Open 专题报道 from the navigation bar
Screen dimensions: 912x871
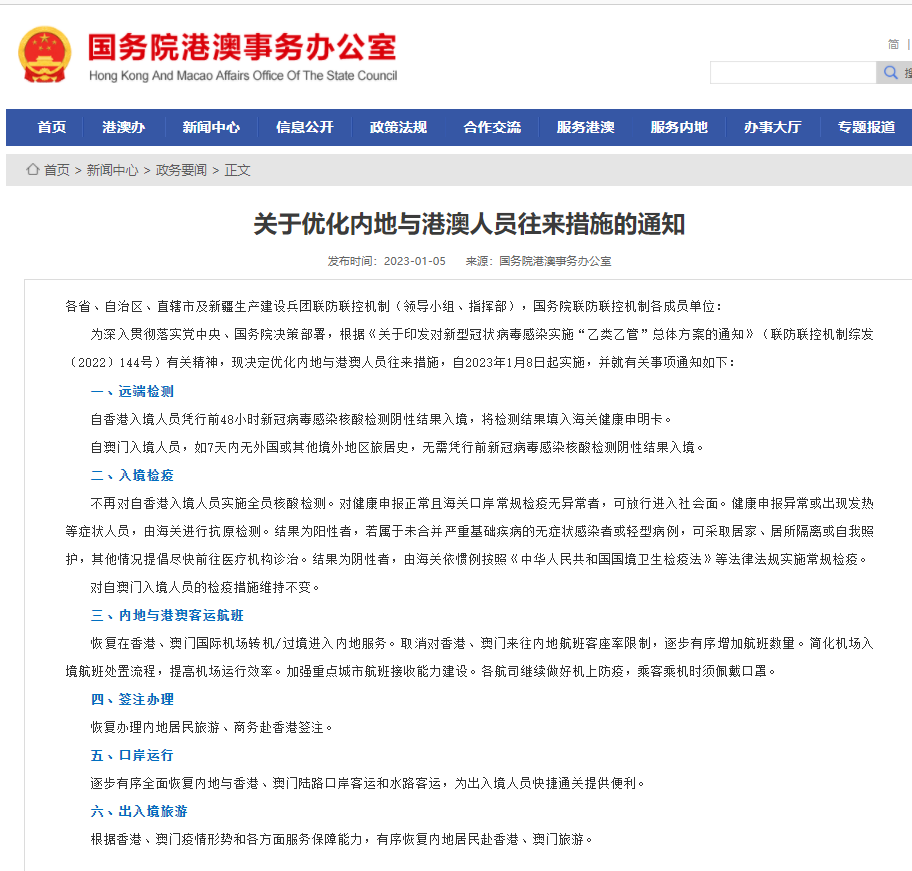click(866, 127)
